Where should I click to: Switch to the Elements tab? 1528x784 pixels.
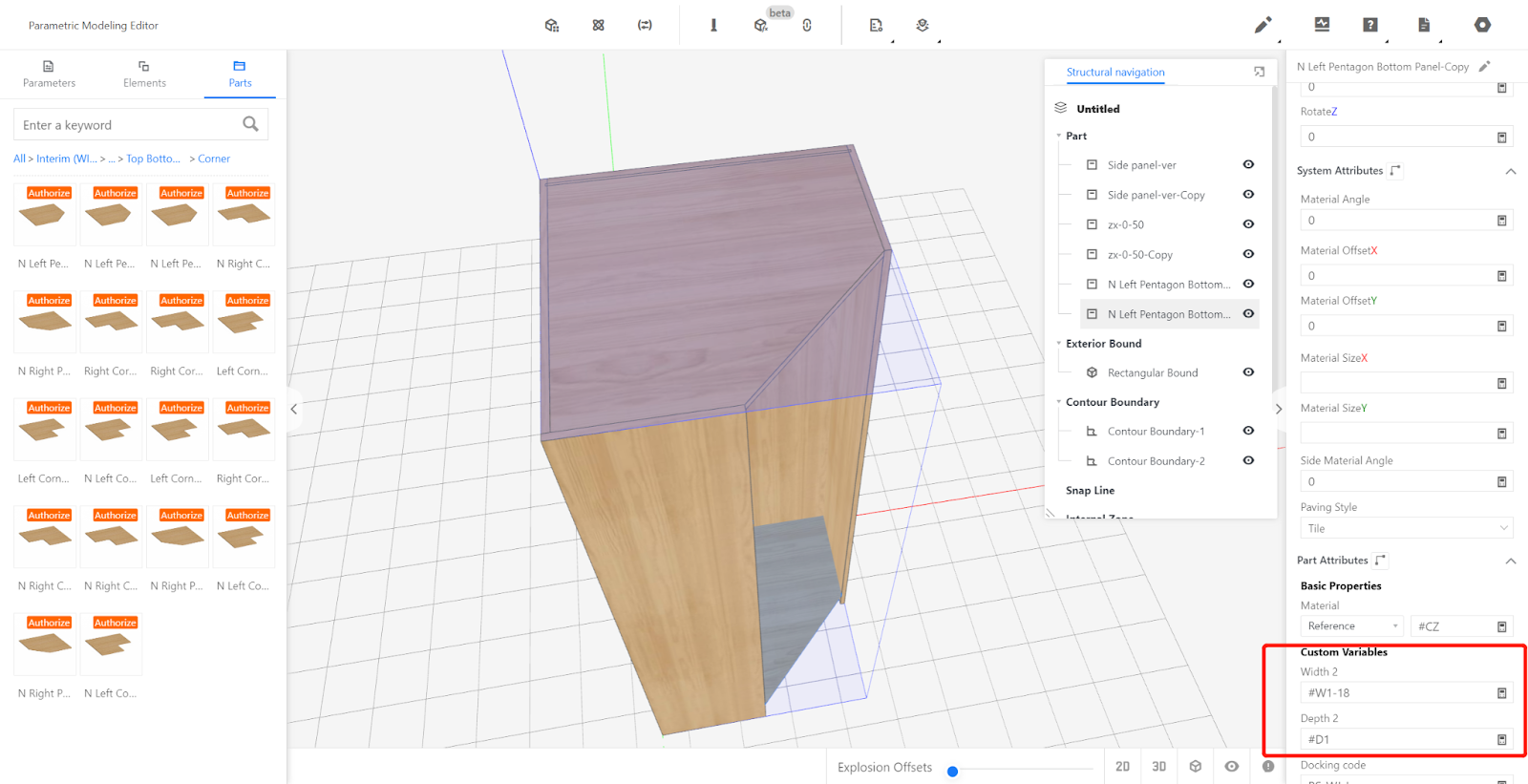[144, 74]
